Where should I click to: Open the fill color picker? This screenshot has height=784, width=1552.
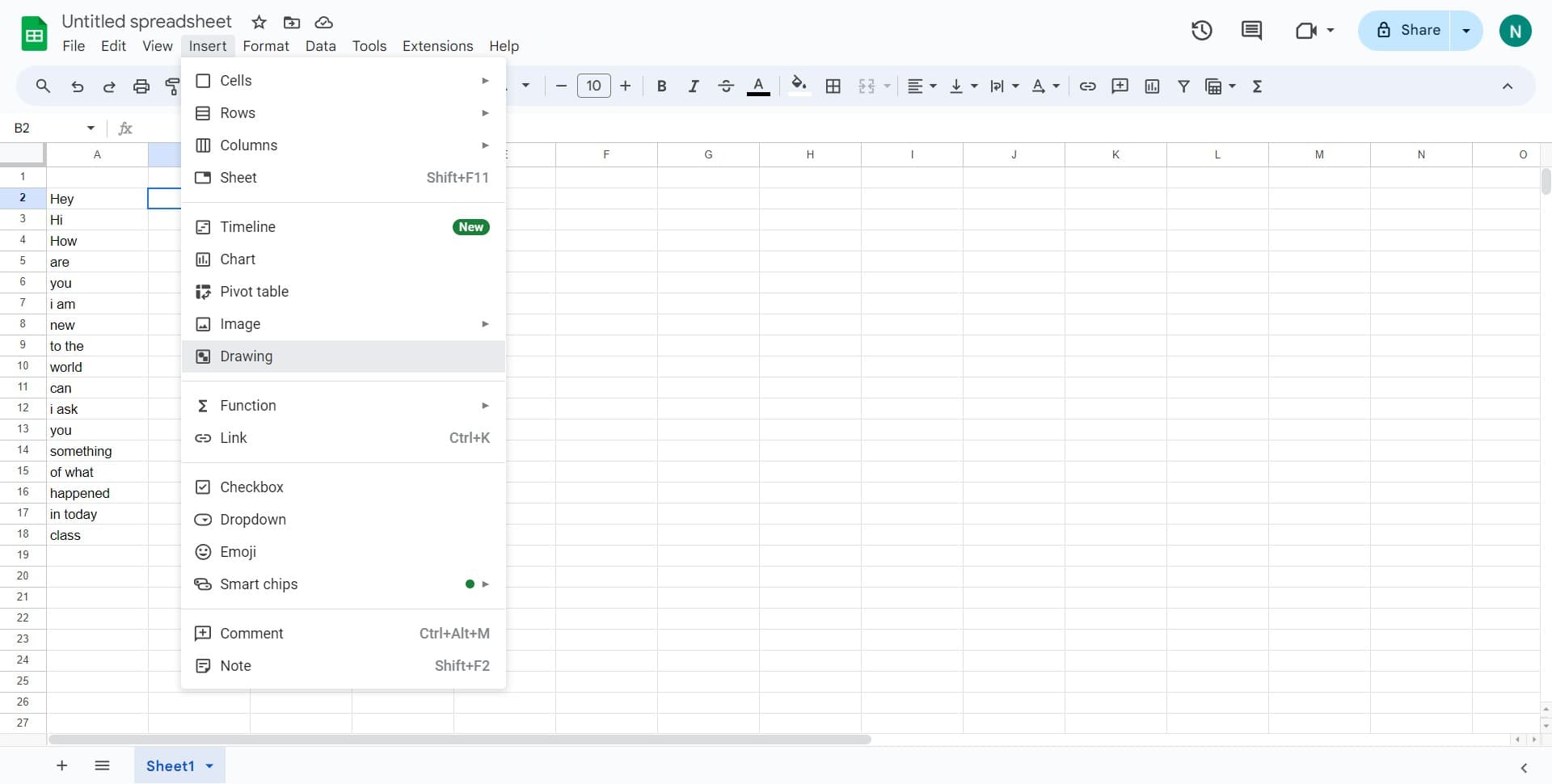pos(799,86)
